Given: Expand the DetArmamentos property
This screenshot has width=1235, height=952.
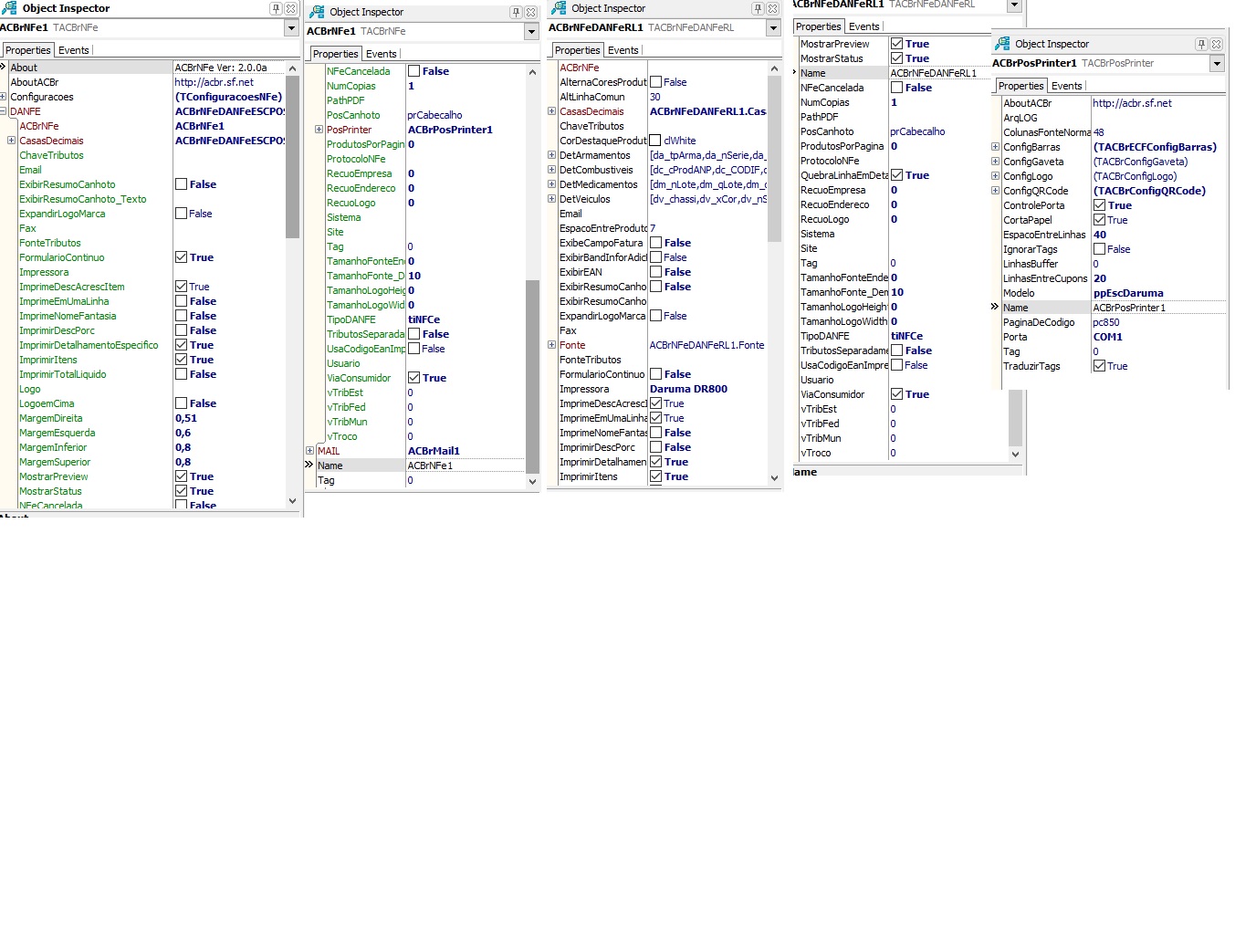Looking at the screenshot, I should (x=551, y=155).
